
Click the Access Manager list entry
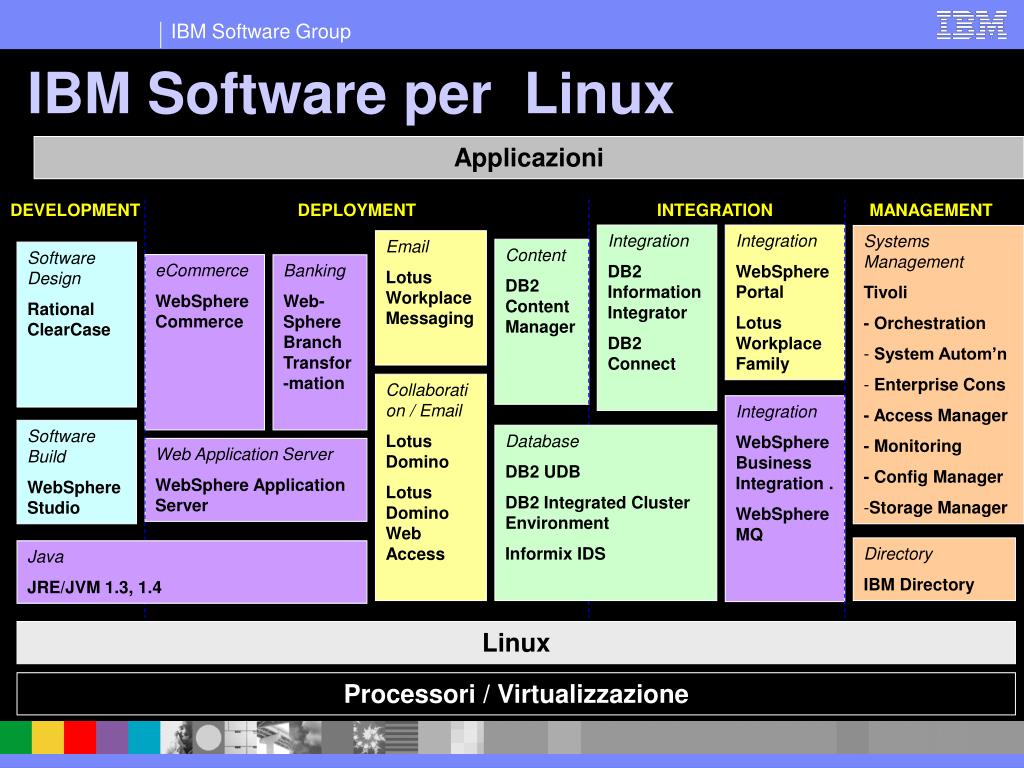[935, 415]
